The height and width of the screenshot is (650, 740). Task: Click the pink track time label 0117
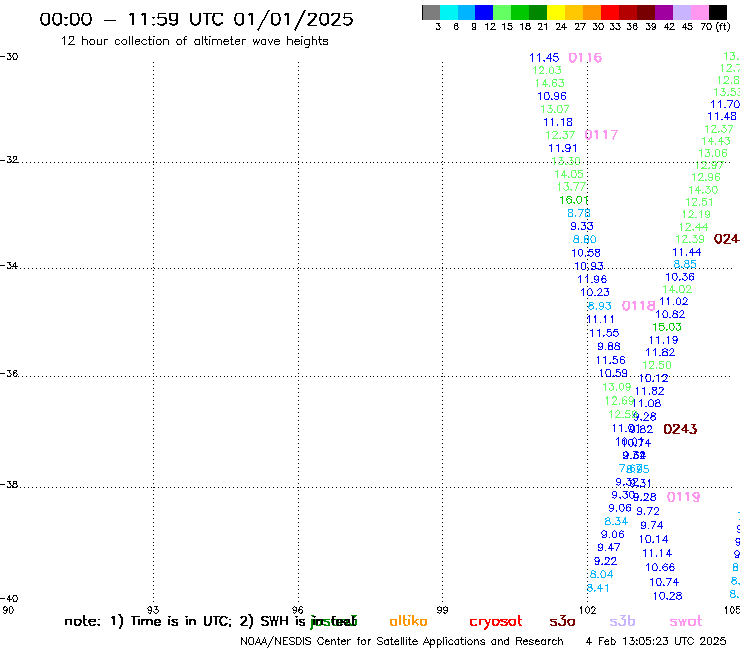coord(601,135)
